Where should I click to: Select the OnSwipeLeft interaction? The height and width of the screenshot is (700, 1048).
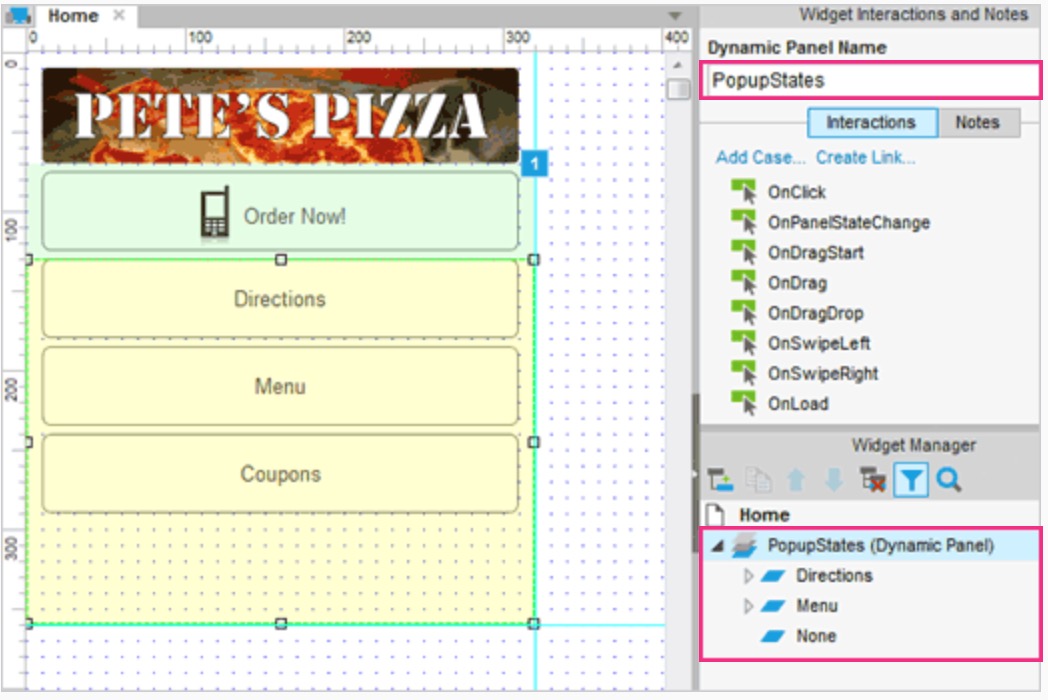point(819,343)
